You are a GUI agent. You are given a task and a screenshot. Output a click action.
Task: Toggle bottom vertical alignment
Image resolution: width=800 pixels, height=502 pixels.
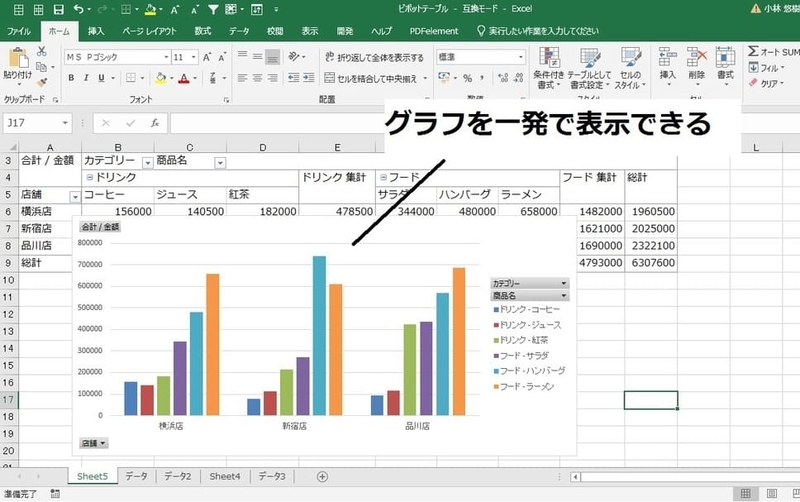pyautogui.click(x=272, y=57)
